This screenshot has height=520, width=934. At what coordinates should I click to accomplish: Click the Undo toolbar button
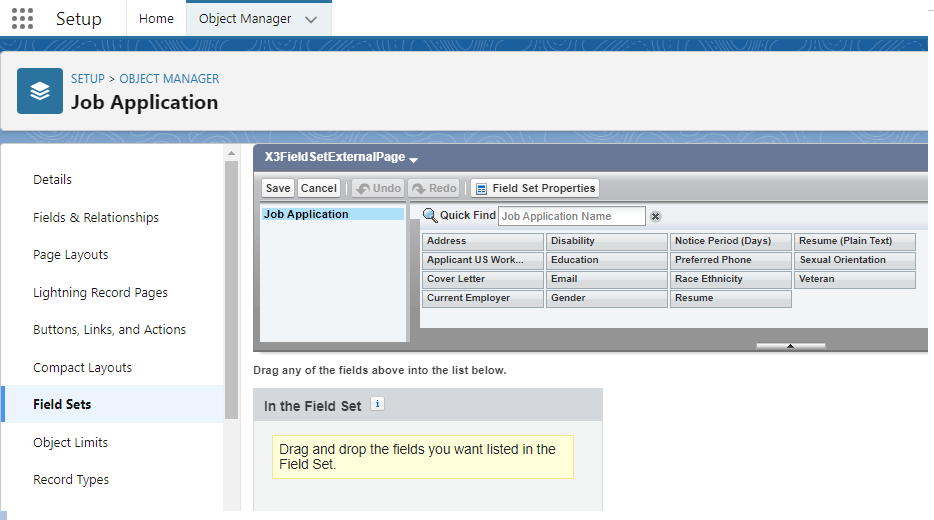click(377, 188)
